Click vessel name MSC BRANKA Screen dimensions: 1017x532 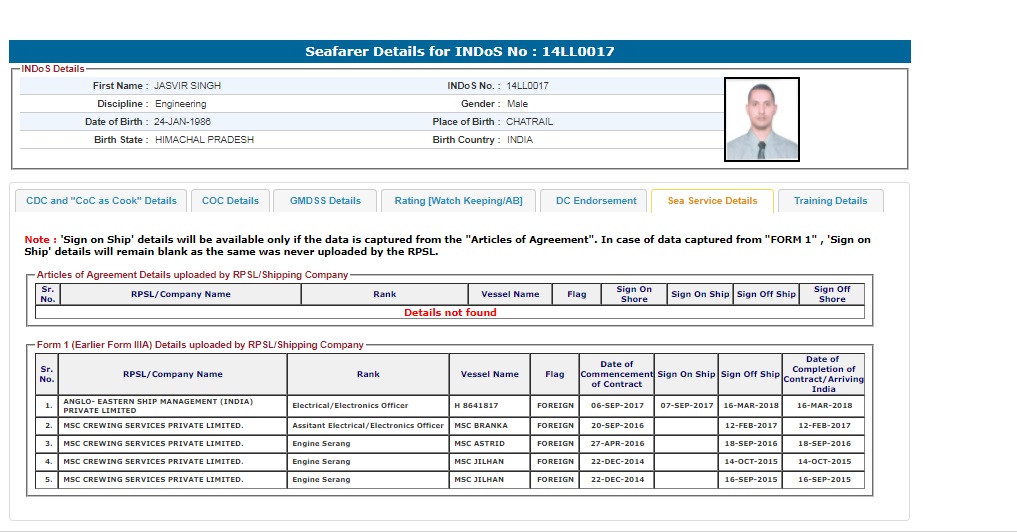click(480, 425)
